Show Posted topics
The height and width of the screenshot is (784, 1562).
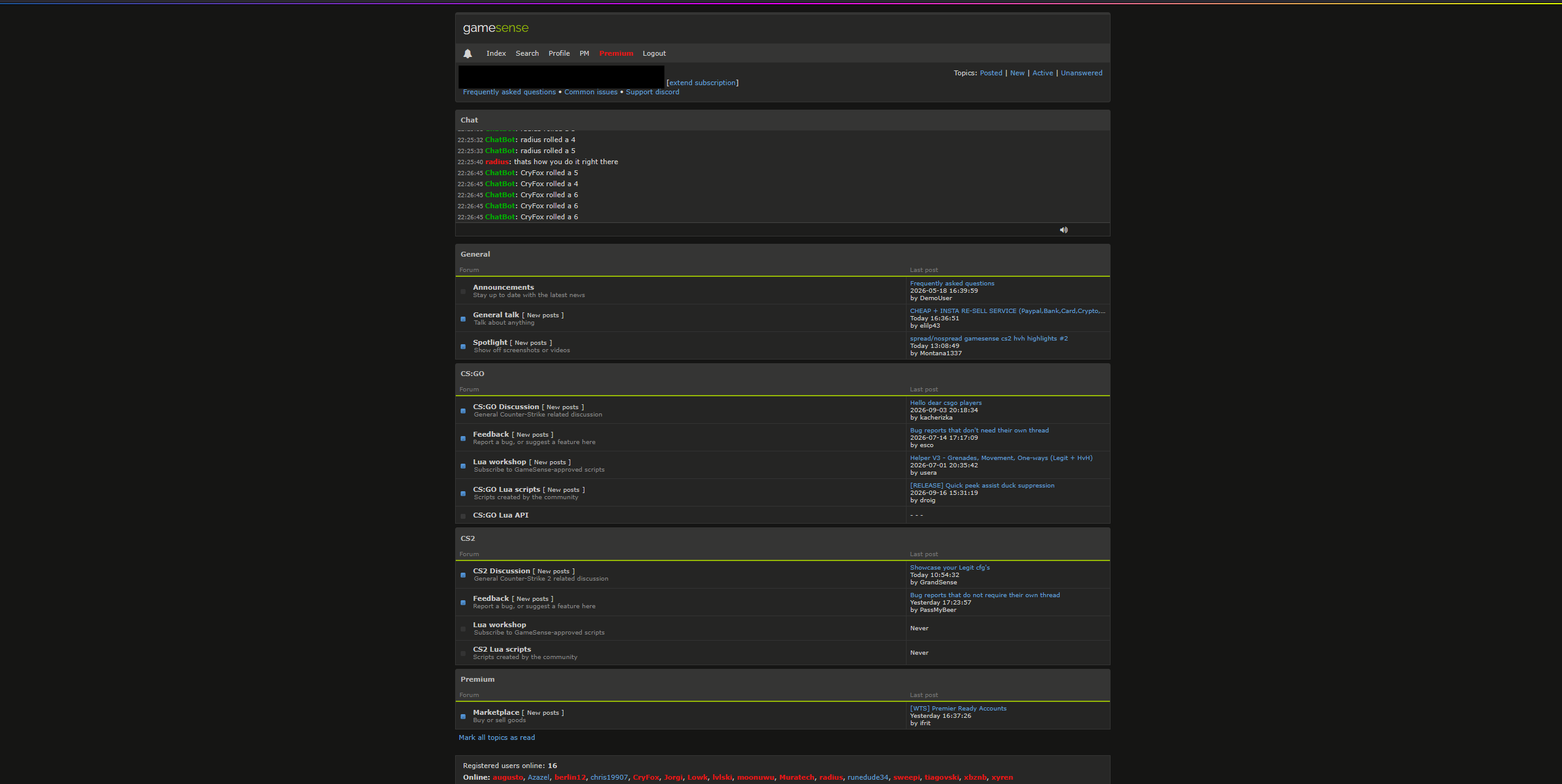[x=991, y=73]
